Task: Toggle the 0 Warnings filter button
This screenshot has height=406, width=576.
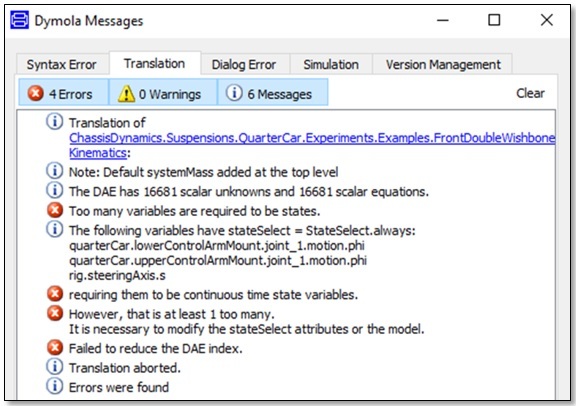Action: [163, 94]
